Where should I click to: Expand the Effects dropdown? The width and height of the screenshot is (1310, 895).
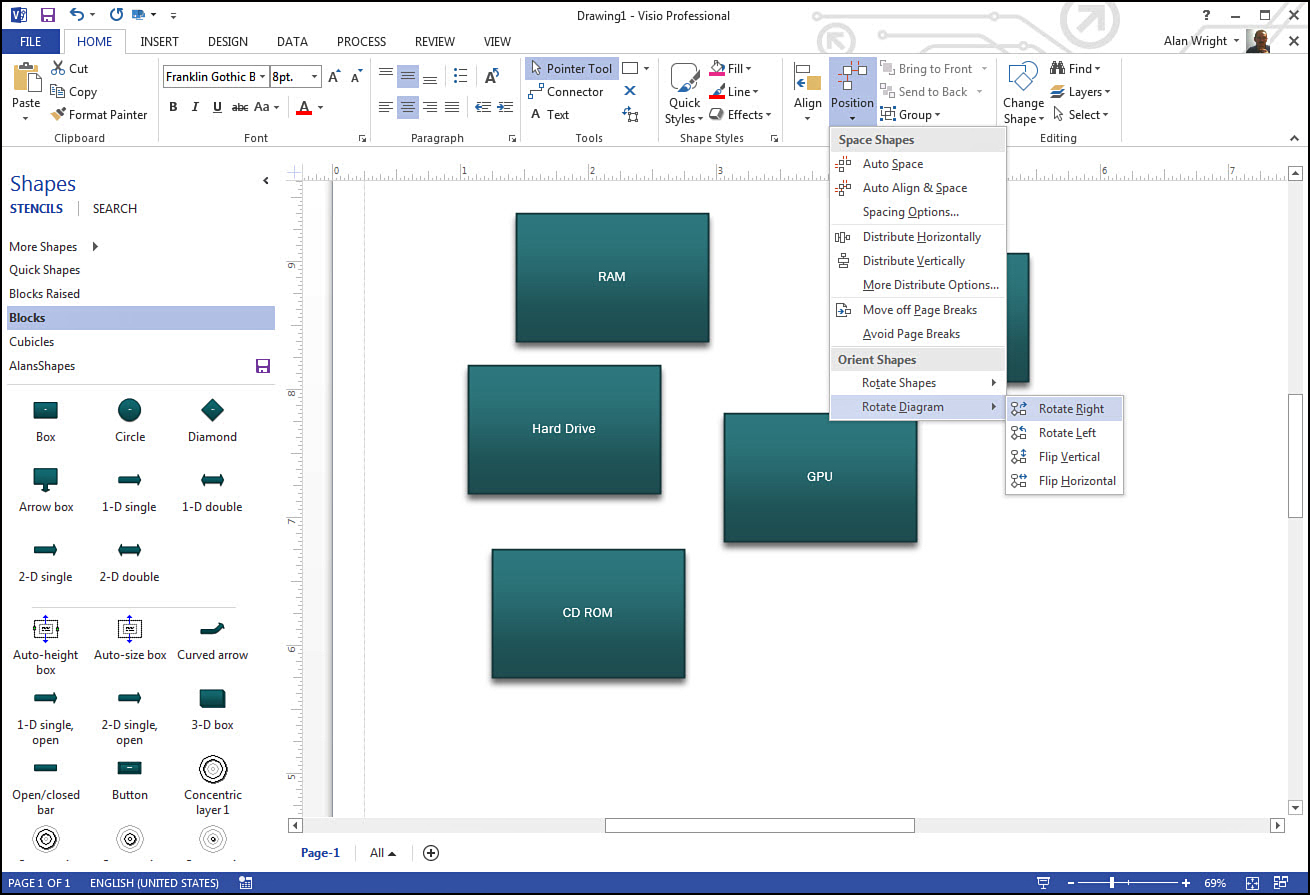click(x=768, y=115)
